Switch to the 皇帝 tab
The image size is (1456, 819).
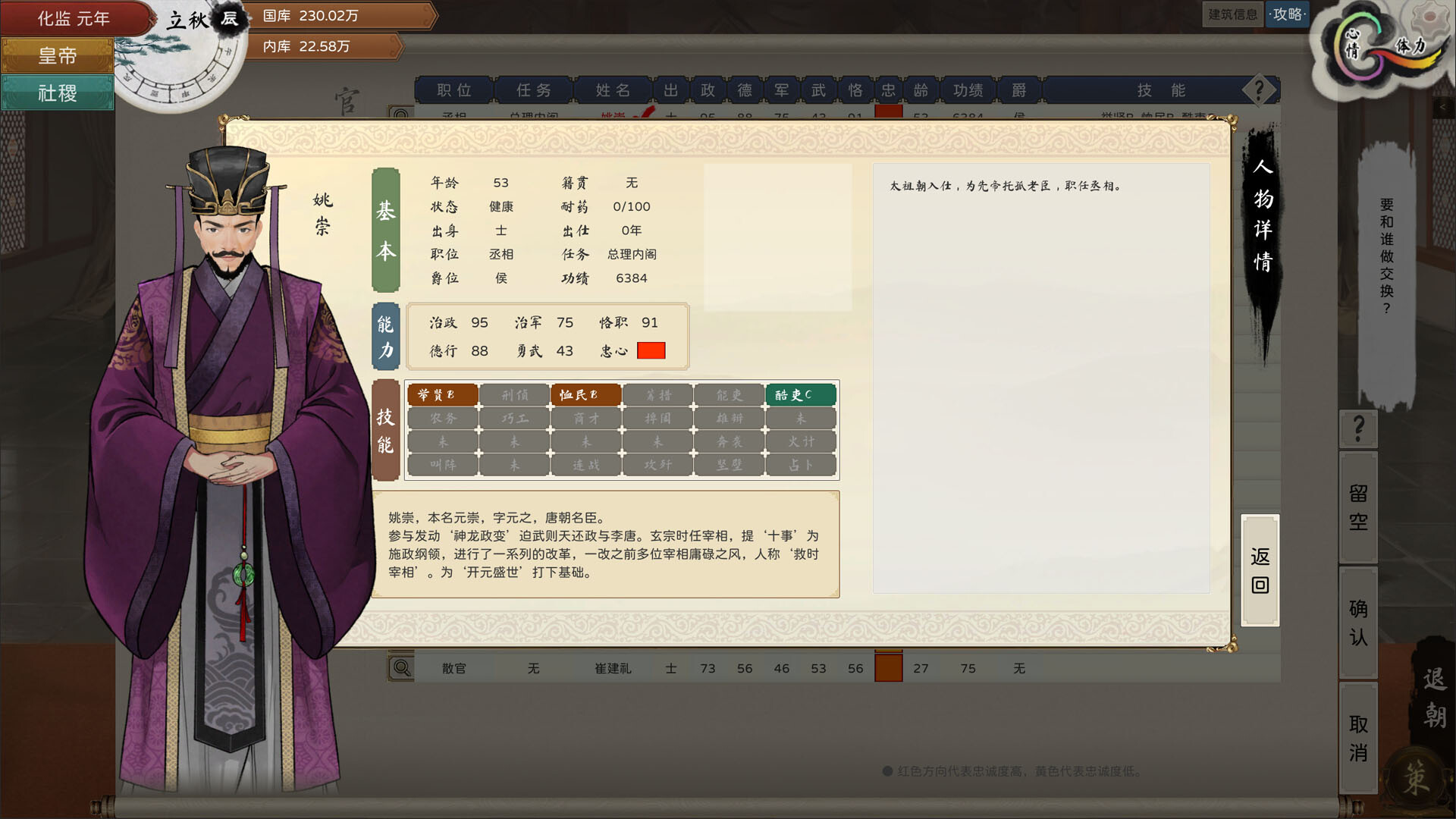pos(58,56)
